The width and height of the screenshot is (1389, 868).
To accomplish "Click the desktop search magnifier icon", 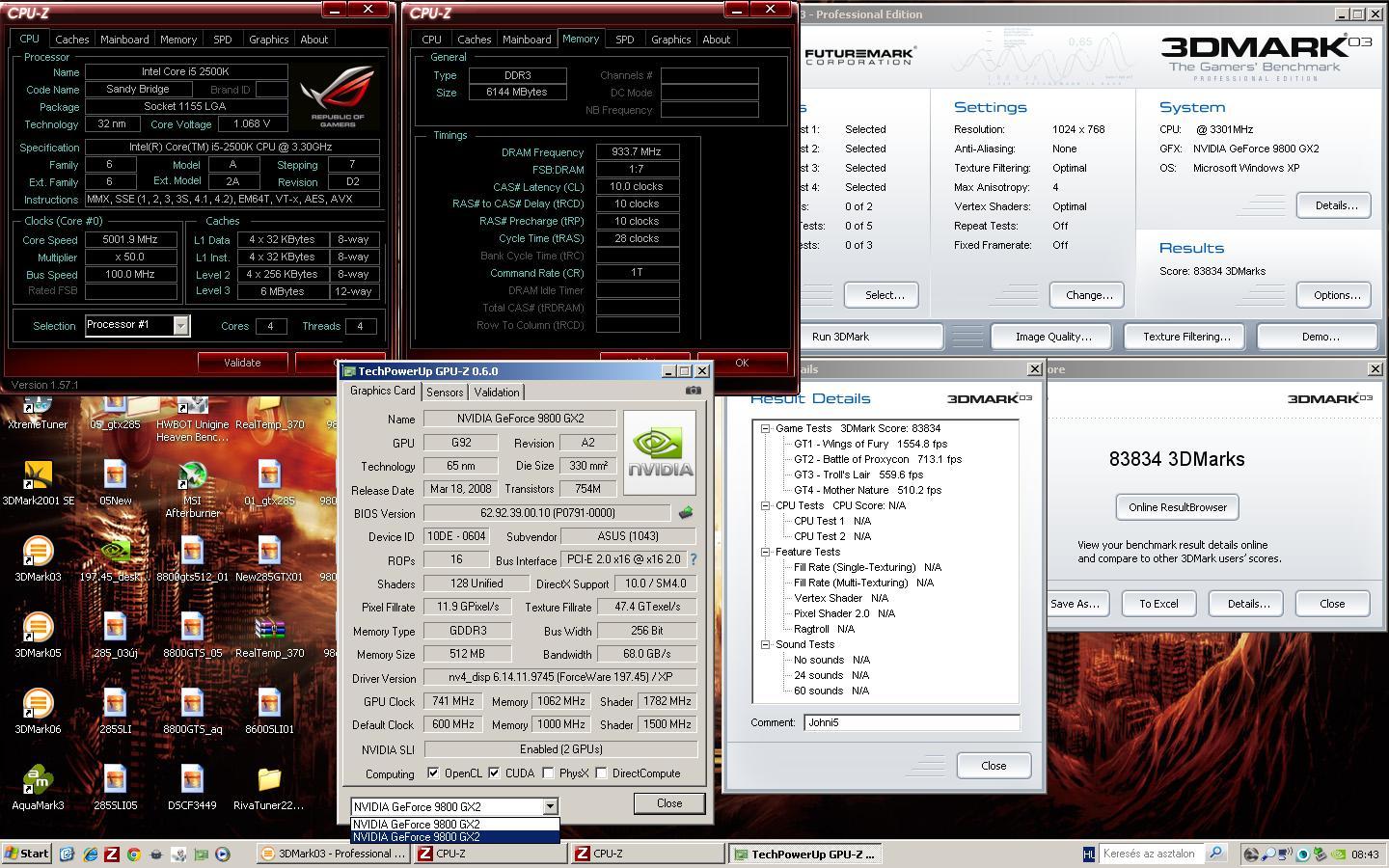I will click(x=1215, y=854).
